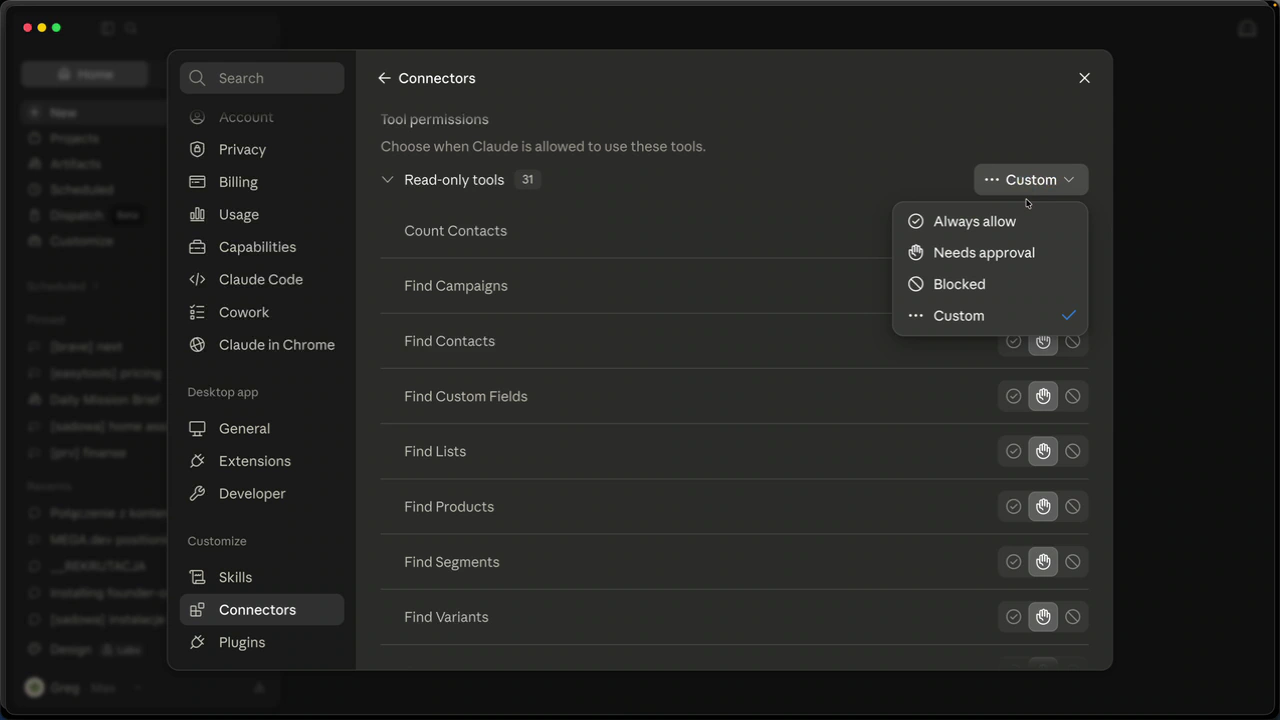1280x720 pixels.
Task: Click the General monitor icon
Action: point(197,429)
